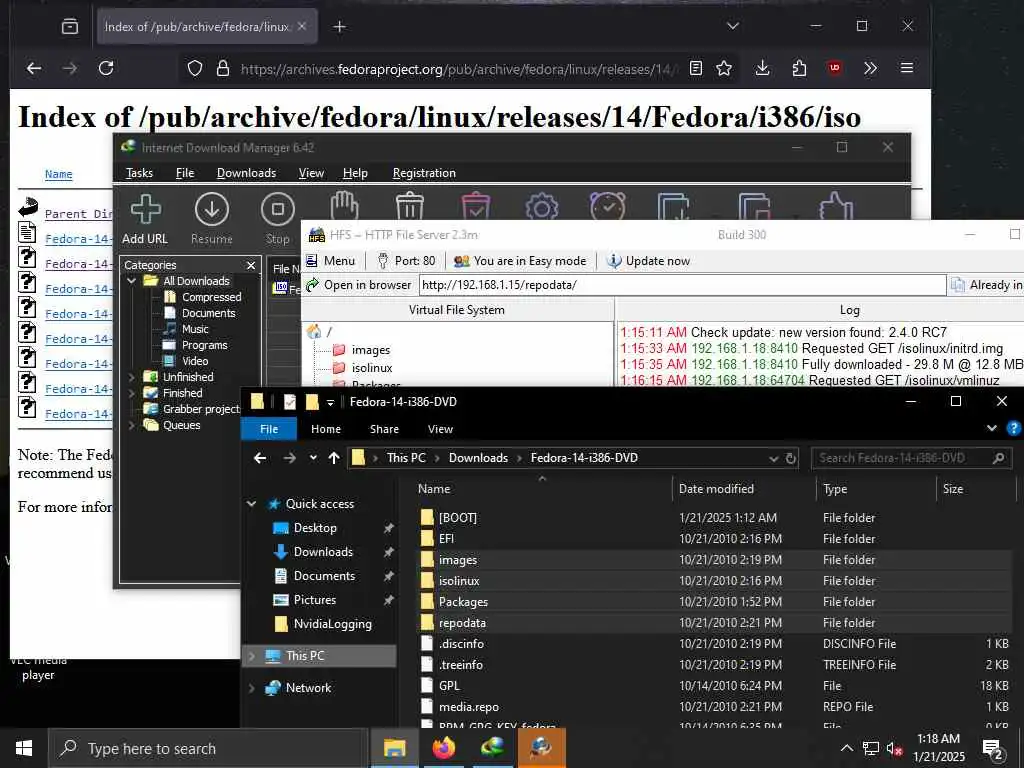
Task: Click Add URL in Internet Download Manager
Action: [145, 220]
